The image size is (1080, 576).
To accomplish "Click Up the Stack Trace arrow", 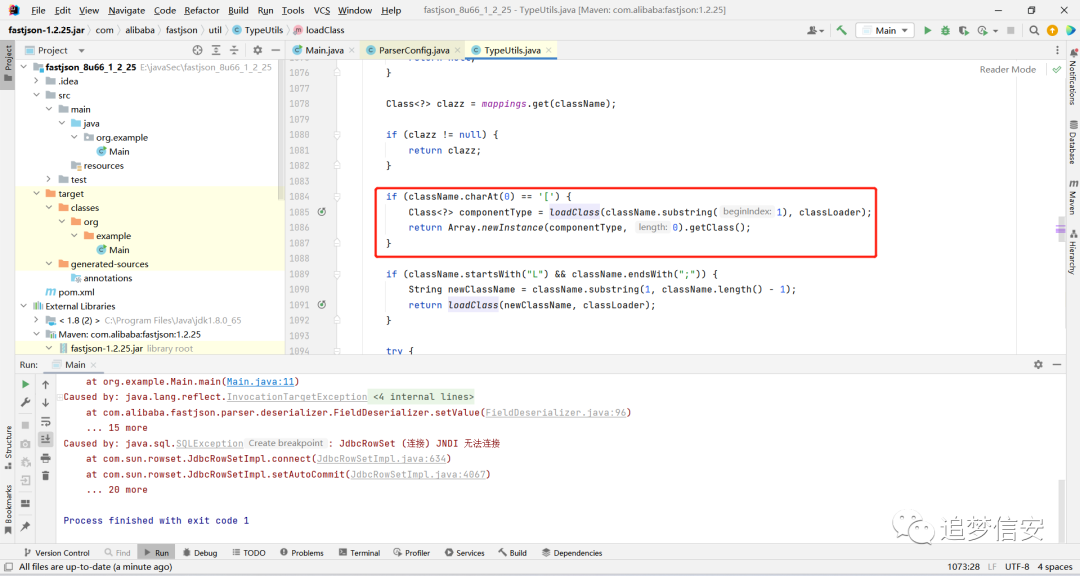I will 45,384.
